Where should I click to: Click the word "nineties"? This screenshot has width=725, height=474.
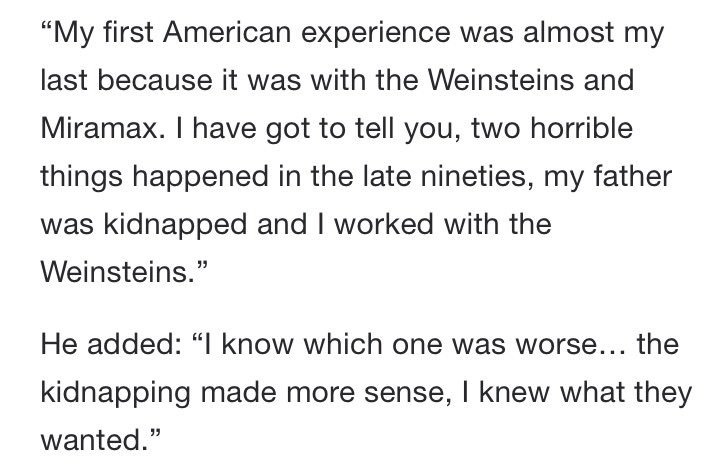tap(471, 176)
